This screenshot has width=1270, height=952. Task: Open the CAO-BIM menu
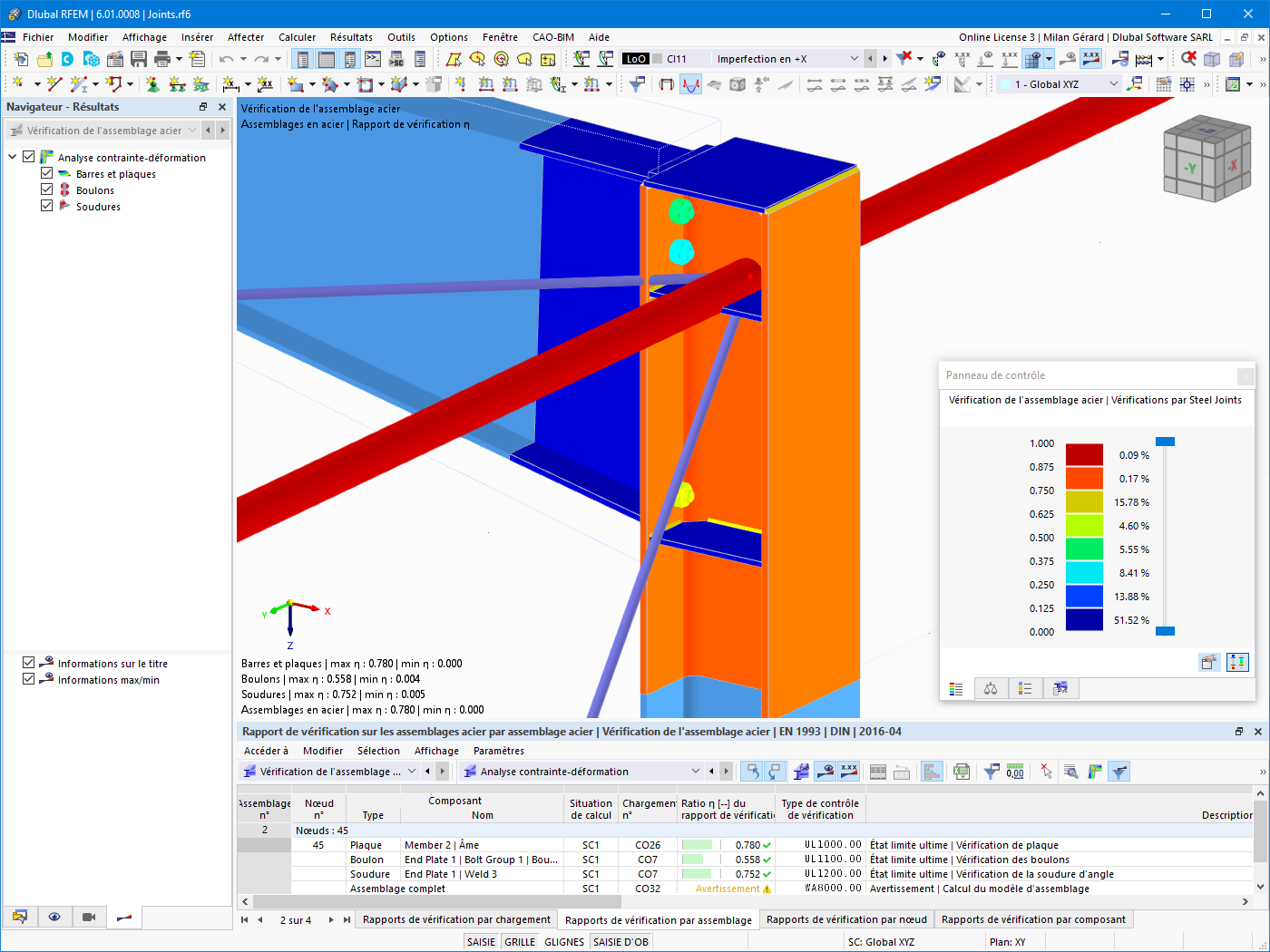553,37
